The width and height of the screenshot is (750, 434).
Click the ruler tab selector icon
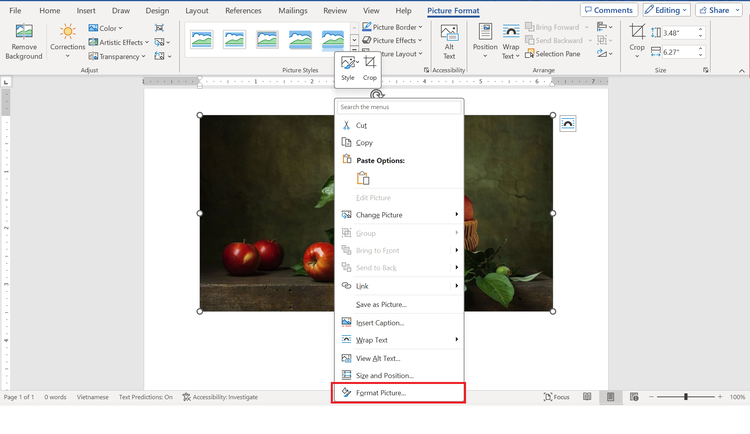click(6, 82)
